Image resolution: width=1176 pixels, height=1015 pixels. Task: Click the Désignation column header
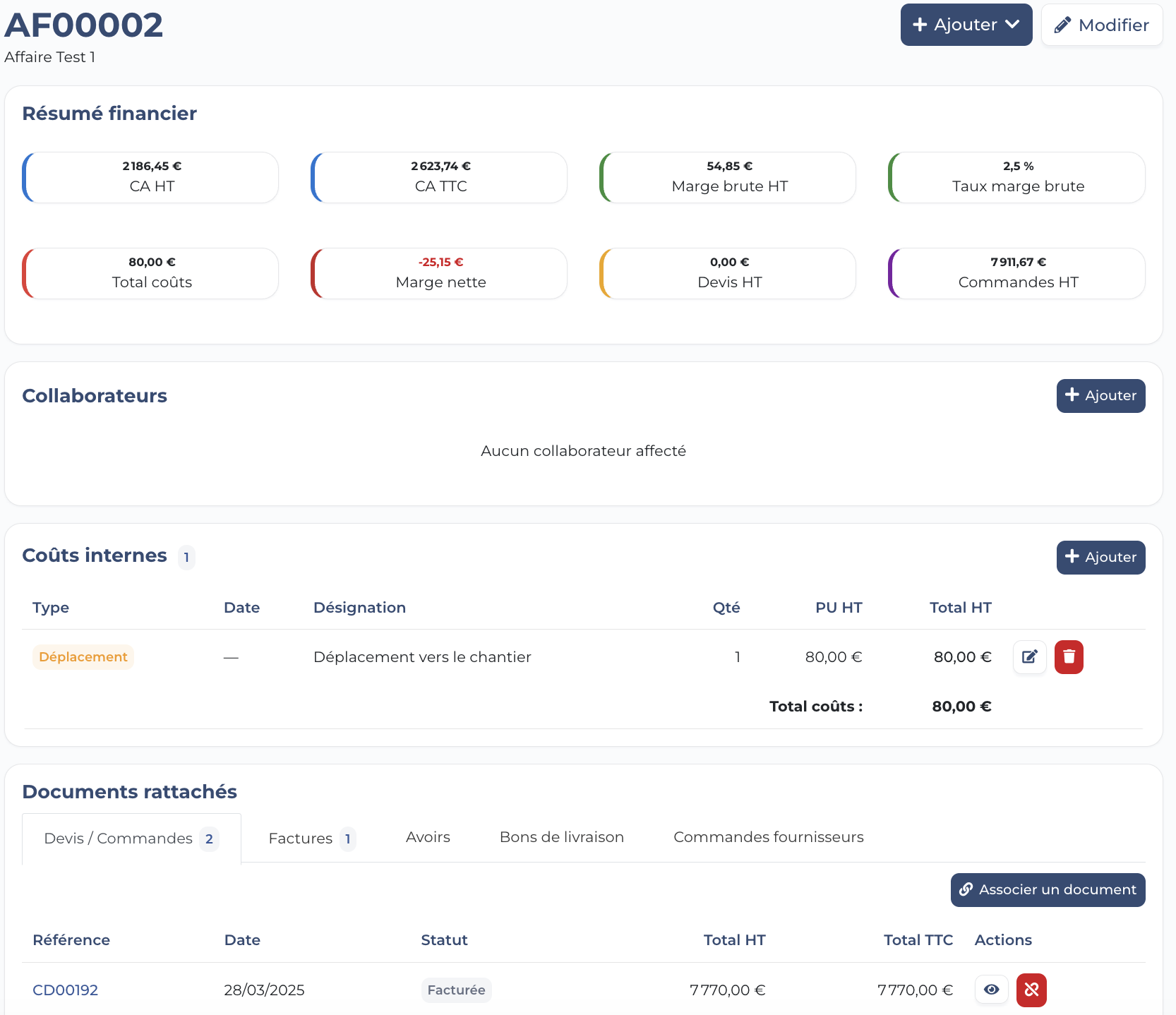click(359, 608)
